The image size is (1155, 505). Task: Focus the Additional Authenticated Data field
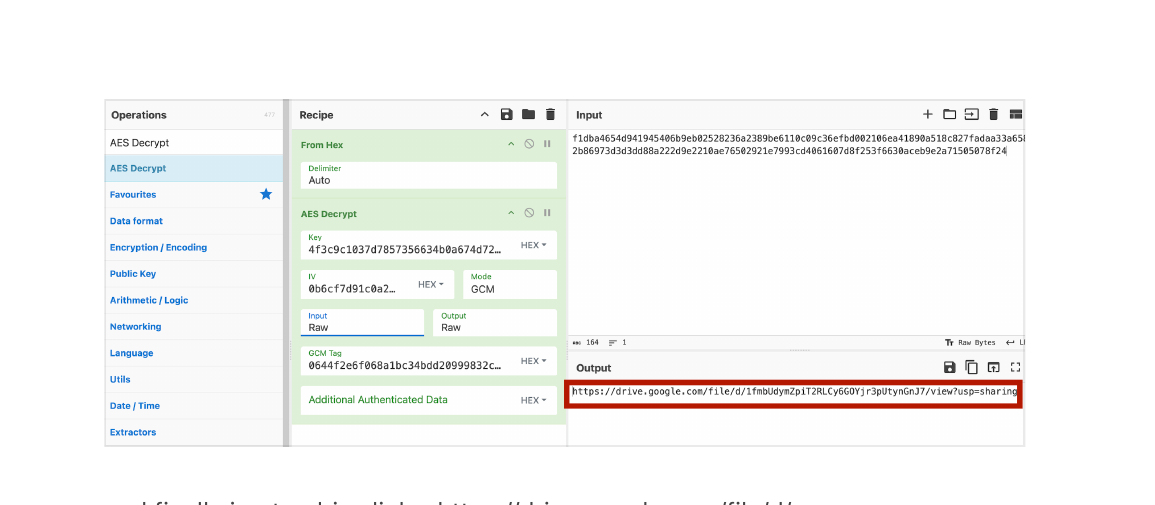tap(407, 400)
